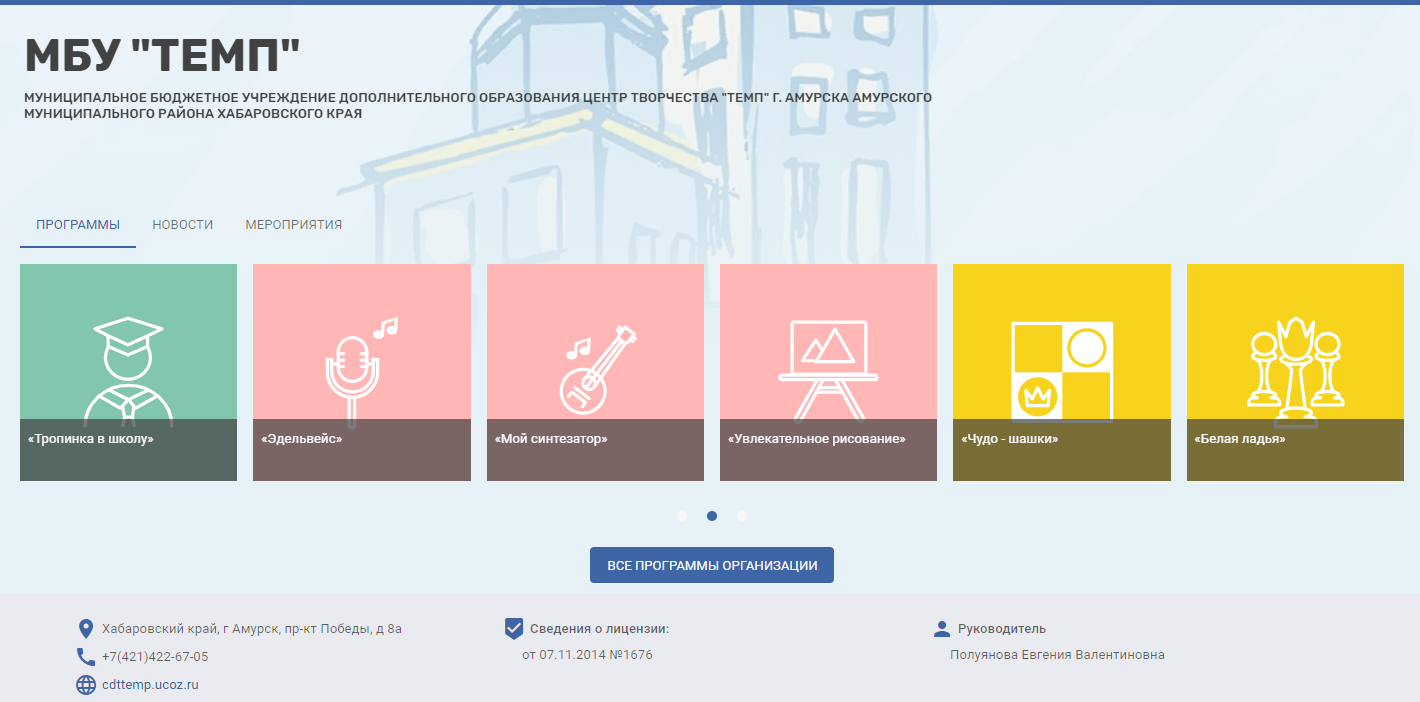Click the full organization name subtitle
Screen dimensions: 1420x702
point(478,105)
